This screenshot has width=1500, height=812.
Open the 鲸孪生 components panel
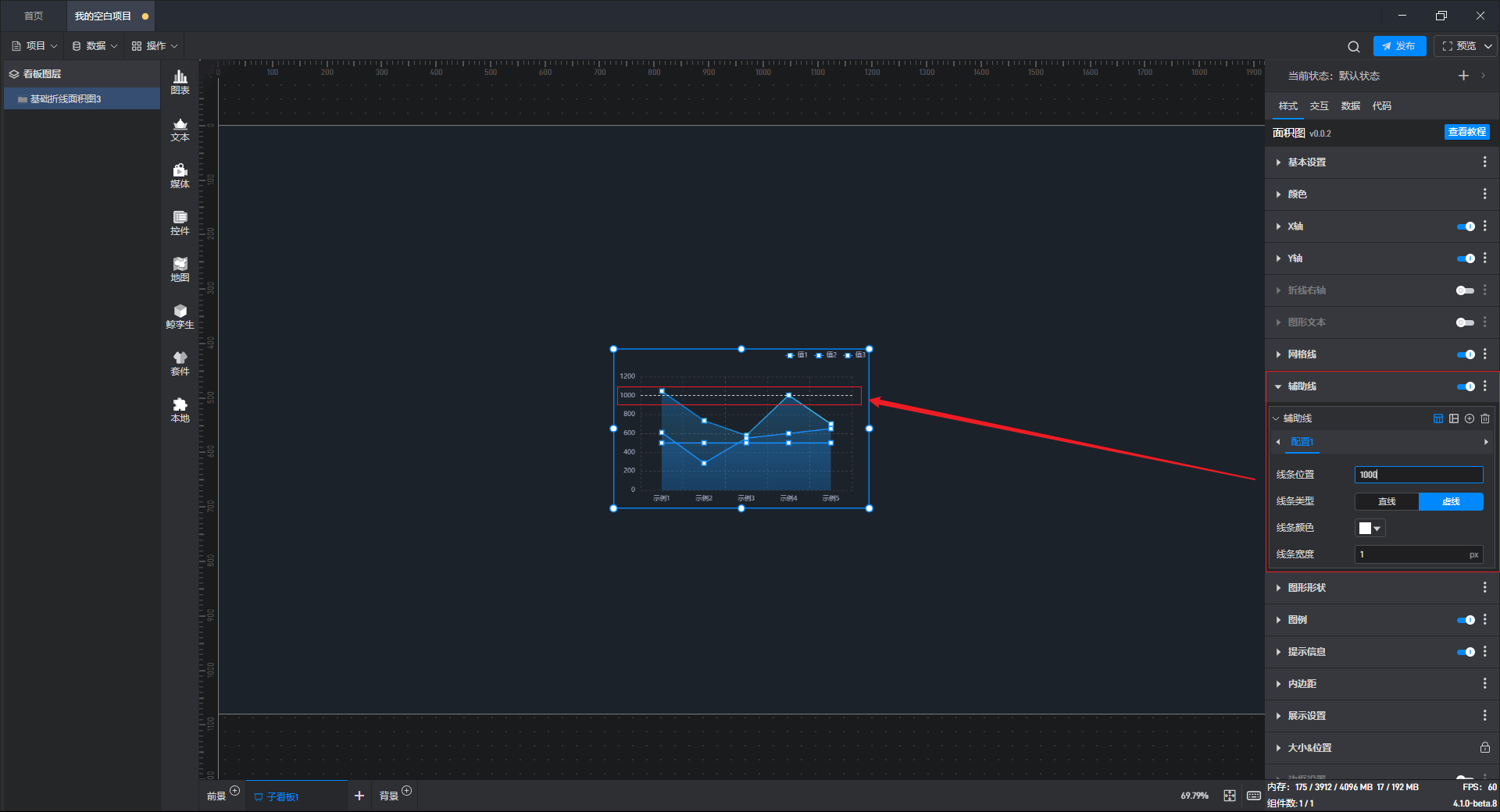(180, 317)
